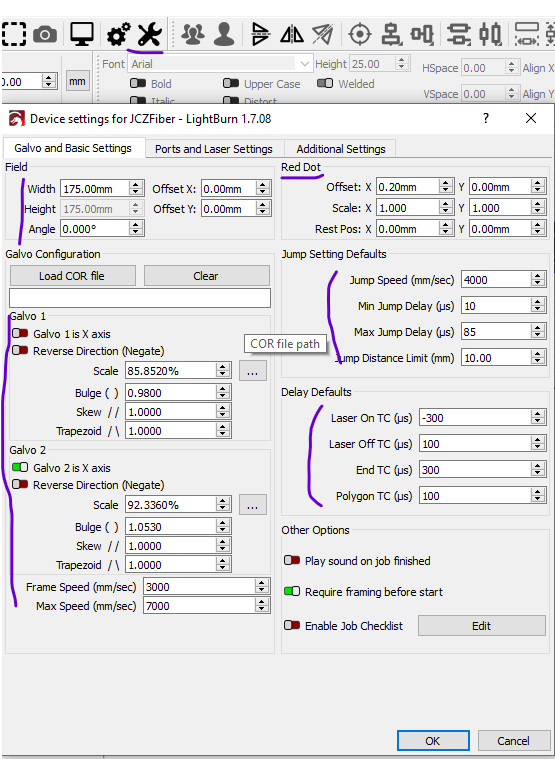Image resolution: width=555 pixels, height=759 pixels.
Task: Click the Load COR file button
Action: point(73,276)
